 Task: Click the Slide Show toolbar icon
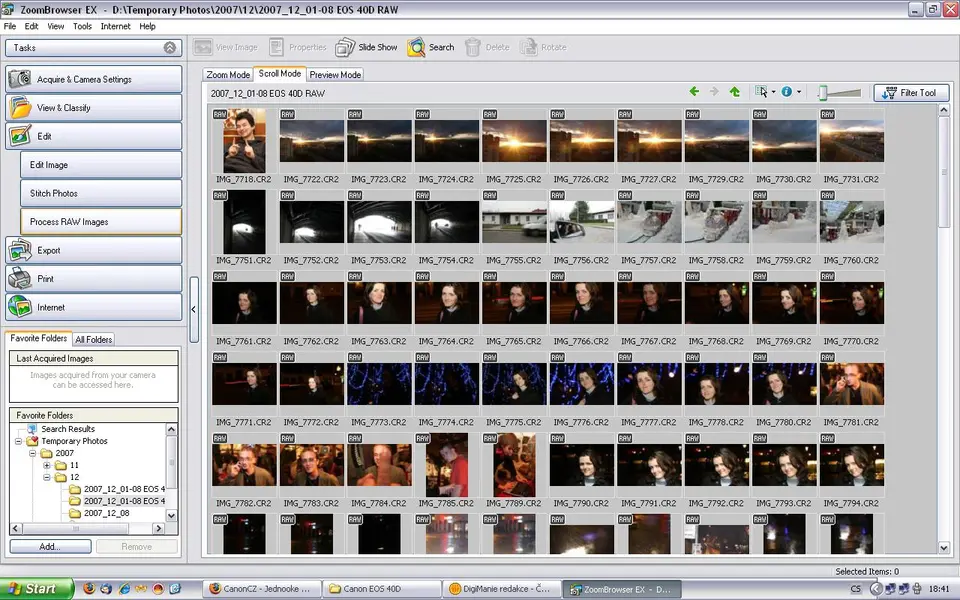pyautogui.click(x=345, y=47)
